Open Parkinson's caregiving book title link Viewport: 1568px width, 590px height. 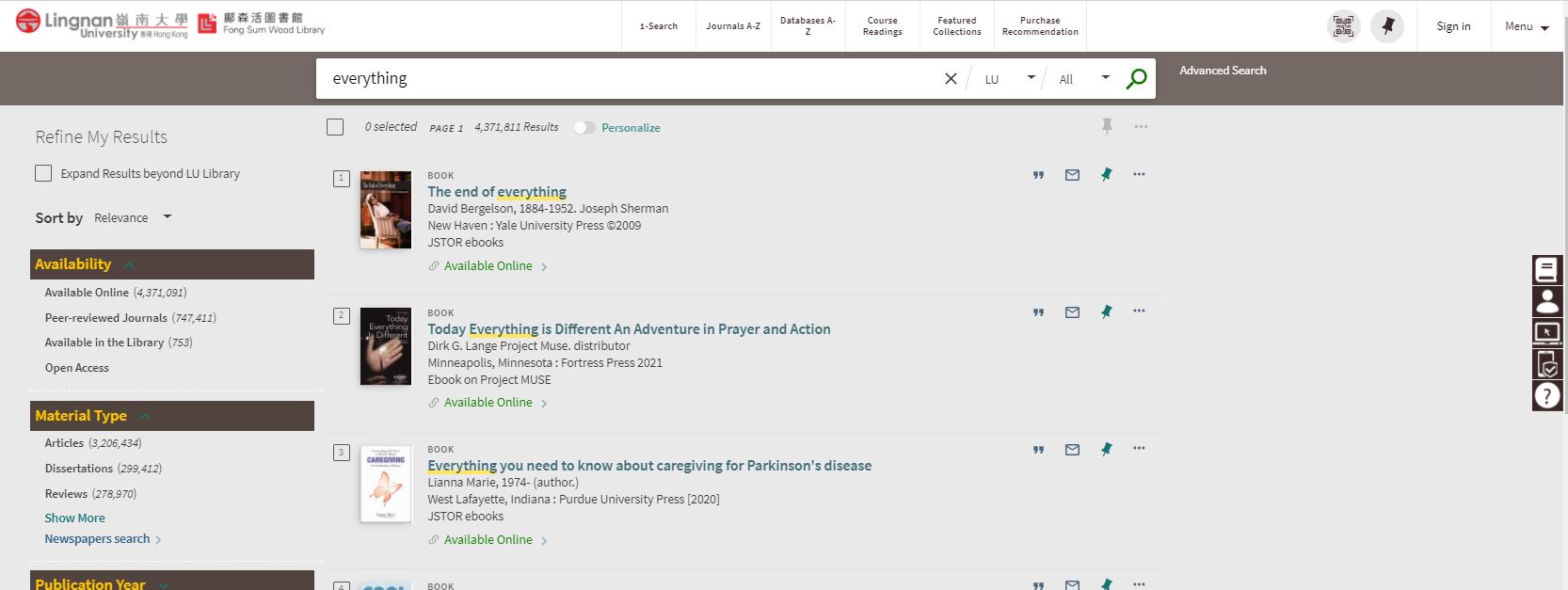tap(649, 466)
